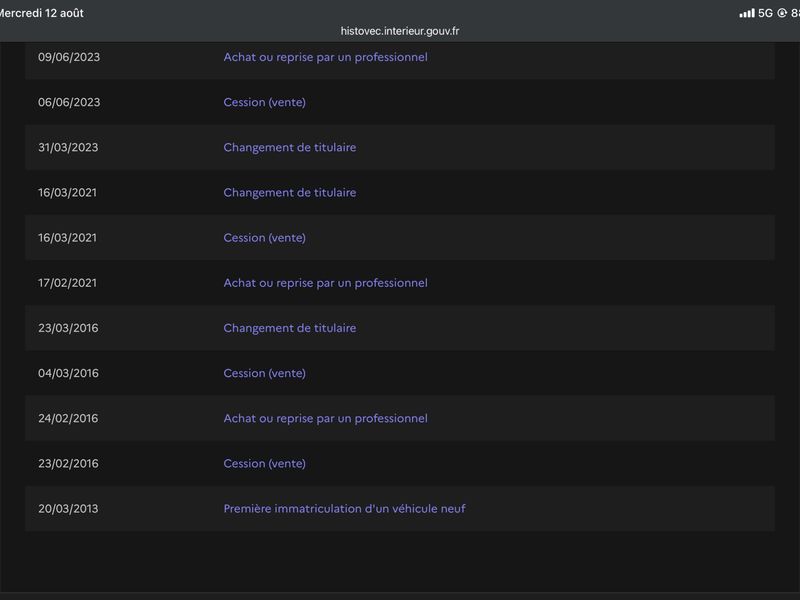Tap the histovec.interieur.gouv.fr address bar

tap(399, 31)
